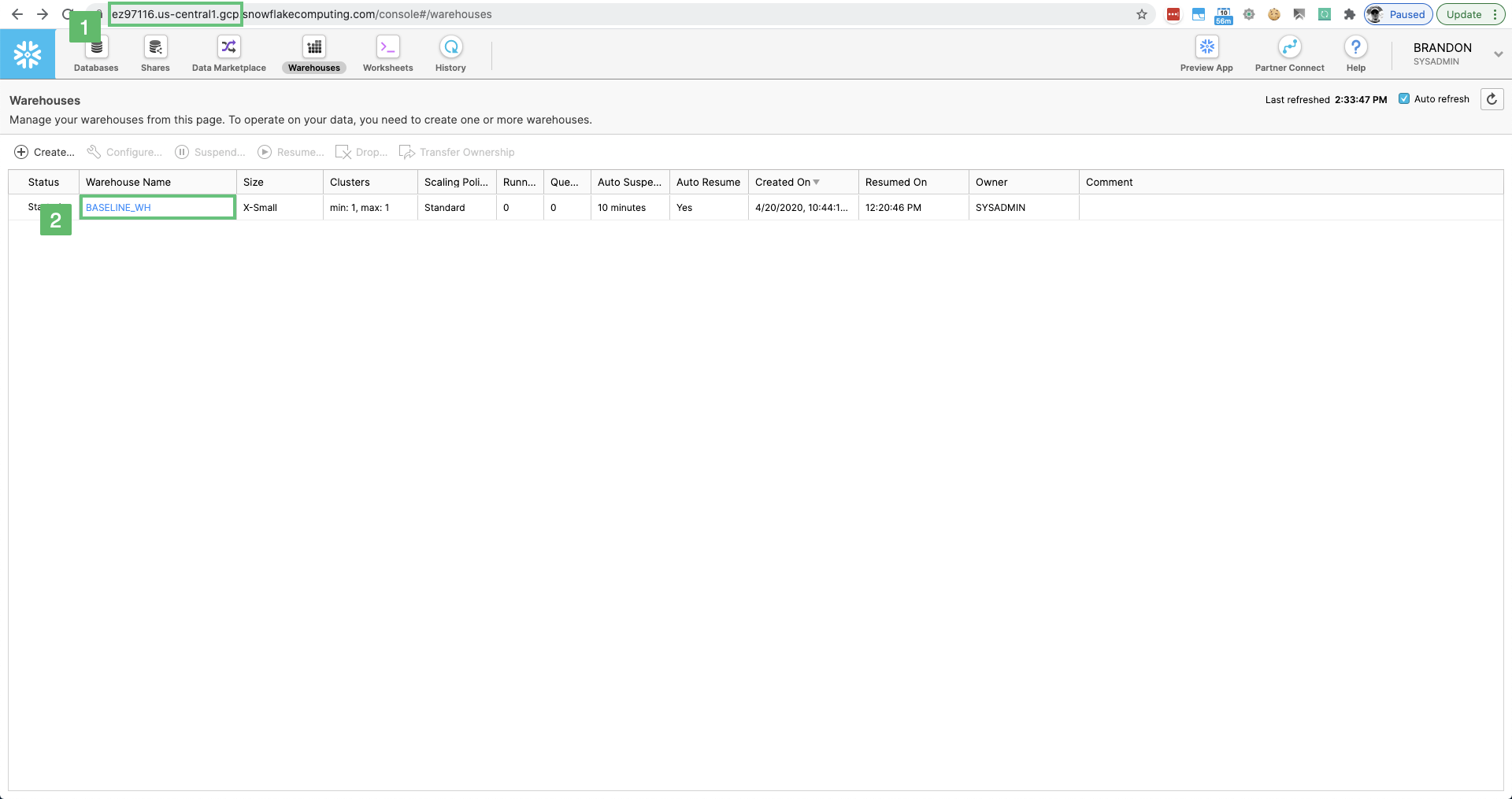
Task: Open the Help menu
Action: click(1355, 54)
